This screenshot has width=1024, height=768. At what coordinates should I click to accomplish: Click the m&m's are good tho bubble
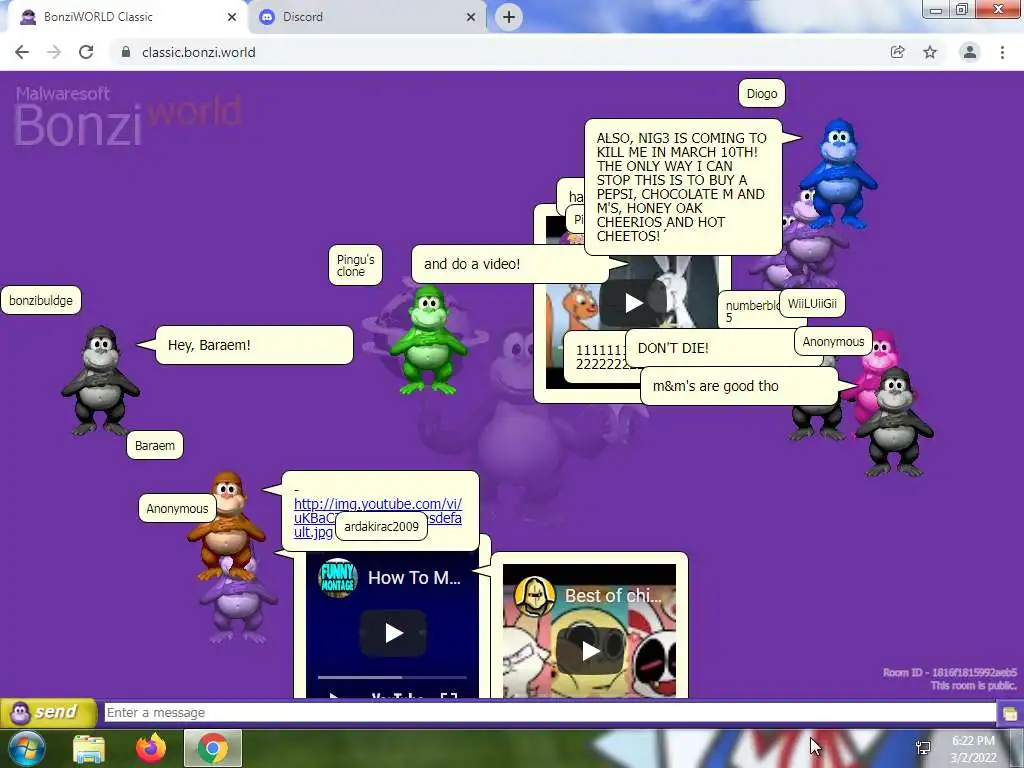click(739, 386)
